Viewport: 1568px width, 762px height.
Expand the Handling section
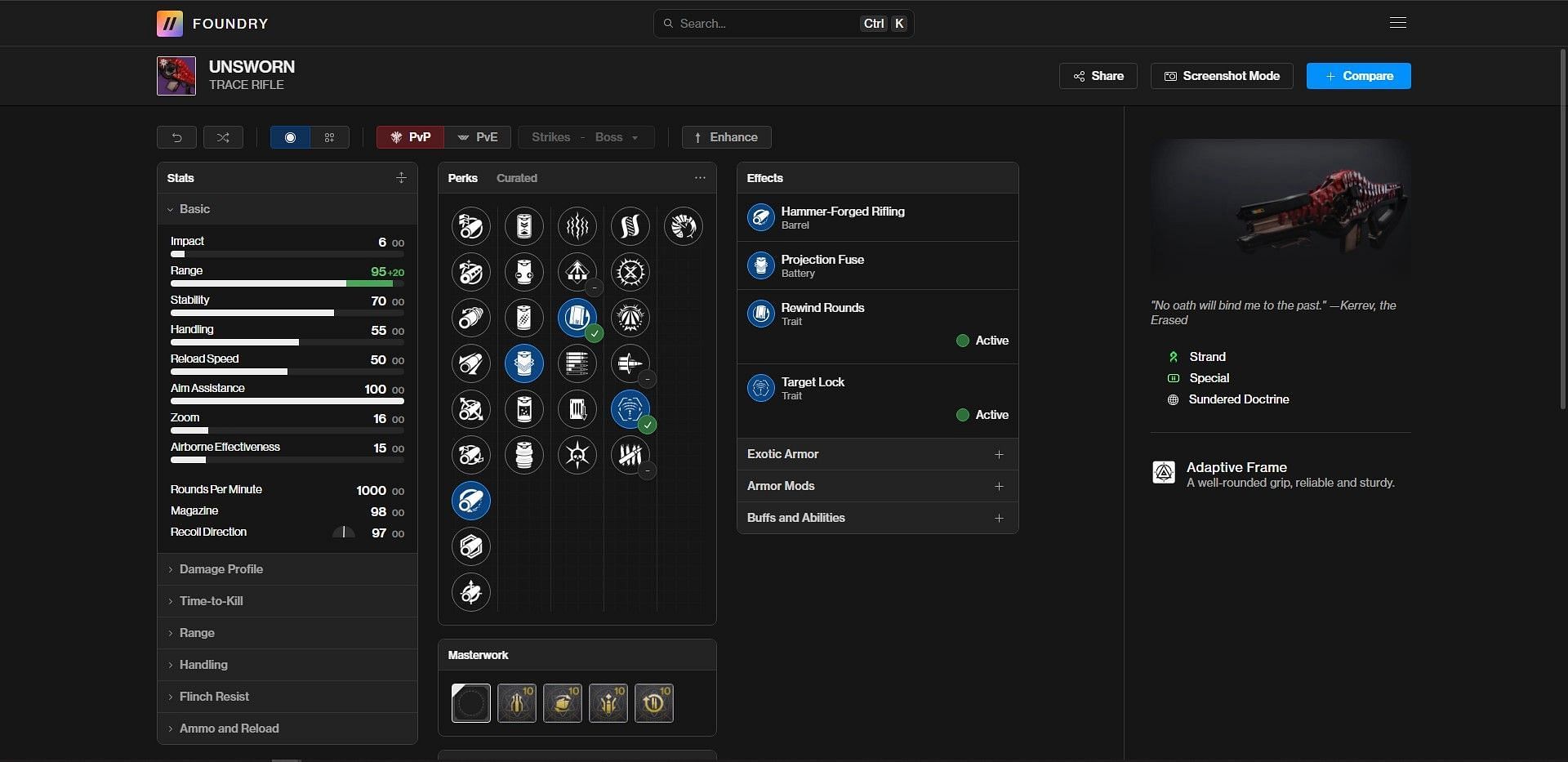[x=287, y=665]
